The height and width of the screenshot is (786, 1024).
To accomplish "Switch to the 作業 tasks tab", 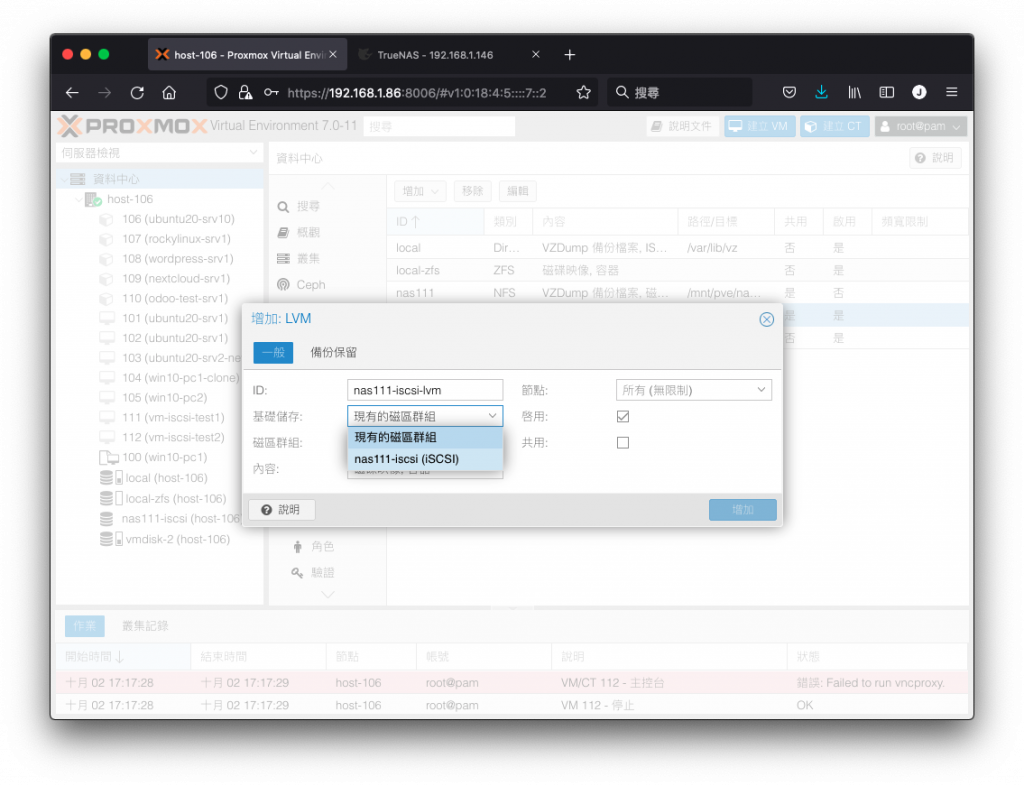I will coord(84,626).
